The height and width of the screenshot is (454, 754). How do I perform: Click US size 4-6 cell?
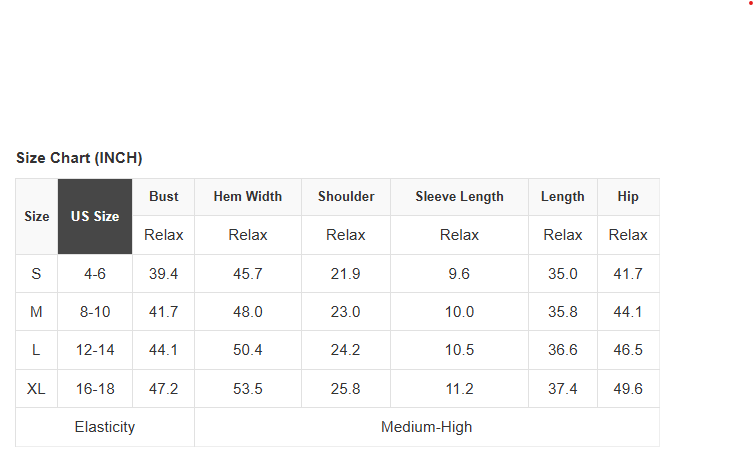[95, 274]
